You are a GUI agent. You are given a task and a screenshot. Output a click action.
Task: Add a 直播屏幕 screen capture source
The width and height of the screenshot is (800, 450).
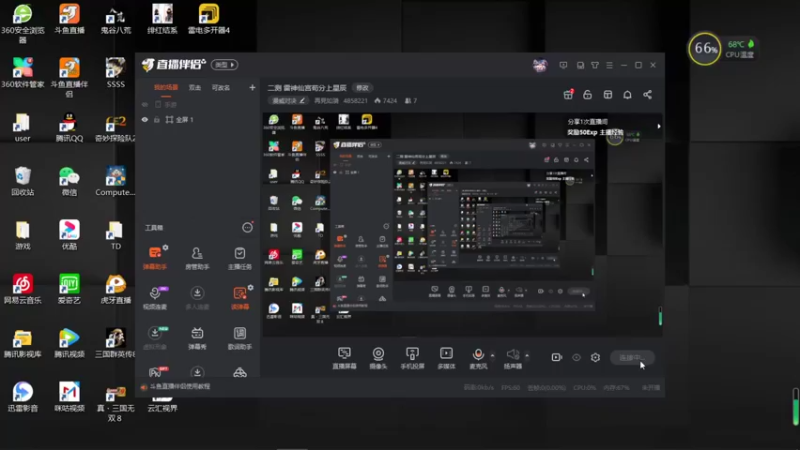pos(344,358)
